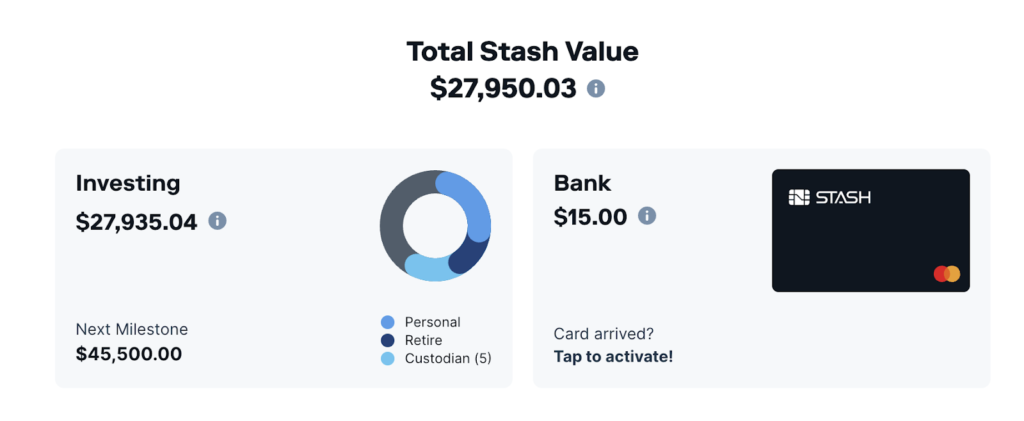Click the $15.00 bank balance
1024x421 pixels.
click(x=590, y=216)
